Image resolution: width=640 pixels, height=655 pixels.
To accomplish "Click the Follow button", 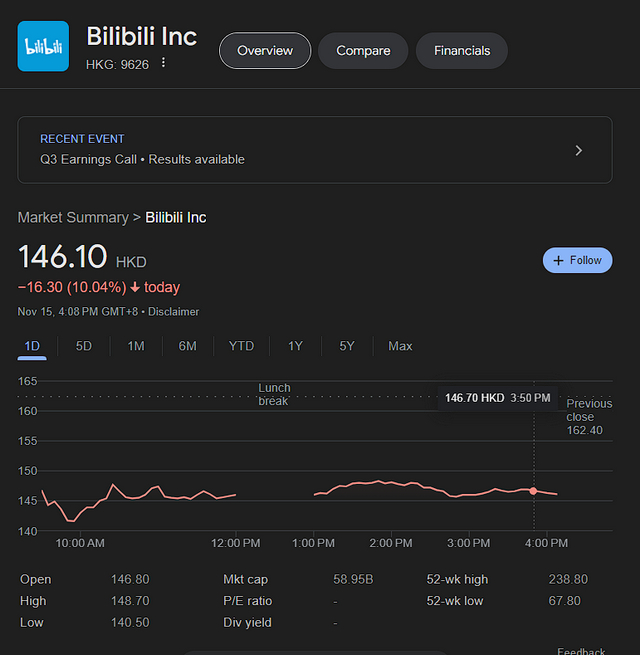I will [x=577, y=260].
